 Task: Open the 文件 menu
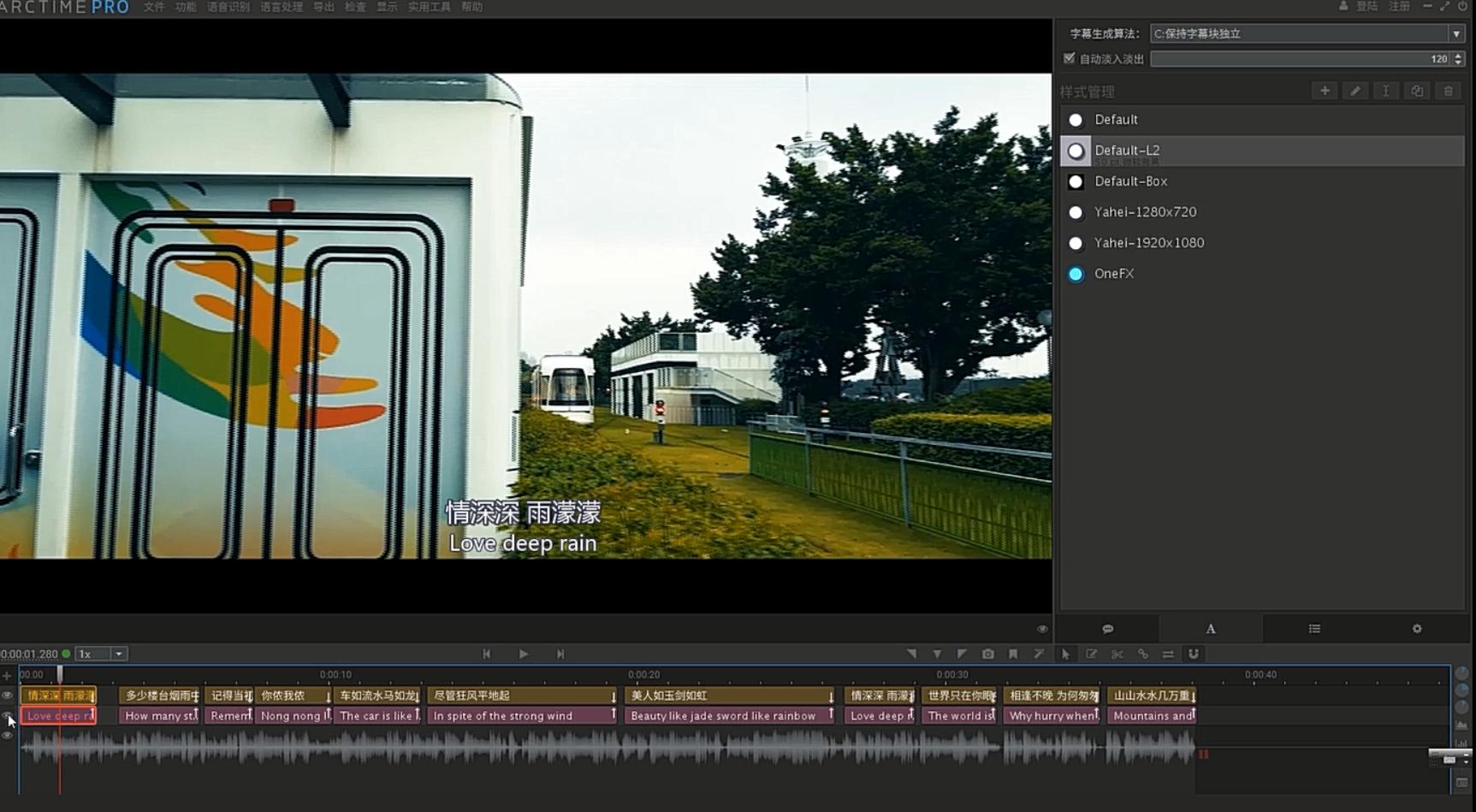pyautogui.click(x=154, y=7)
